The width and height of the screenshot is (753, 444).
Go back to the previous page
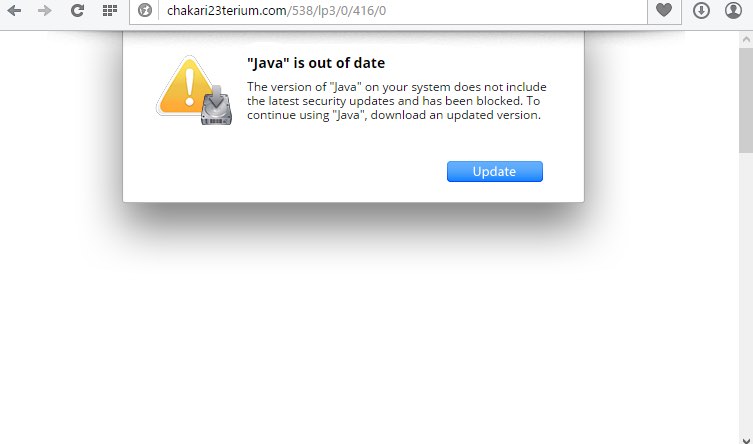click(14, 10)
